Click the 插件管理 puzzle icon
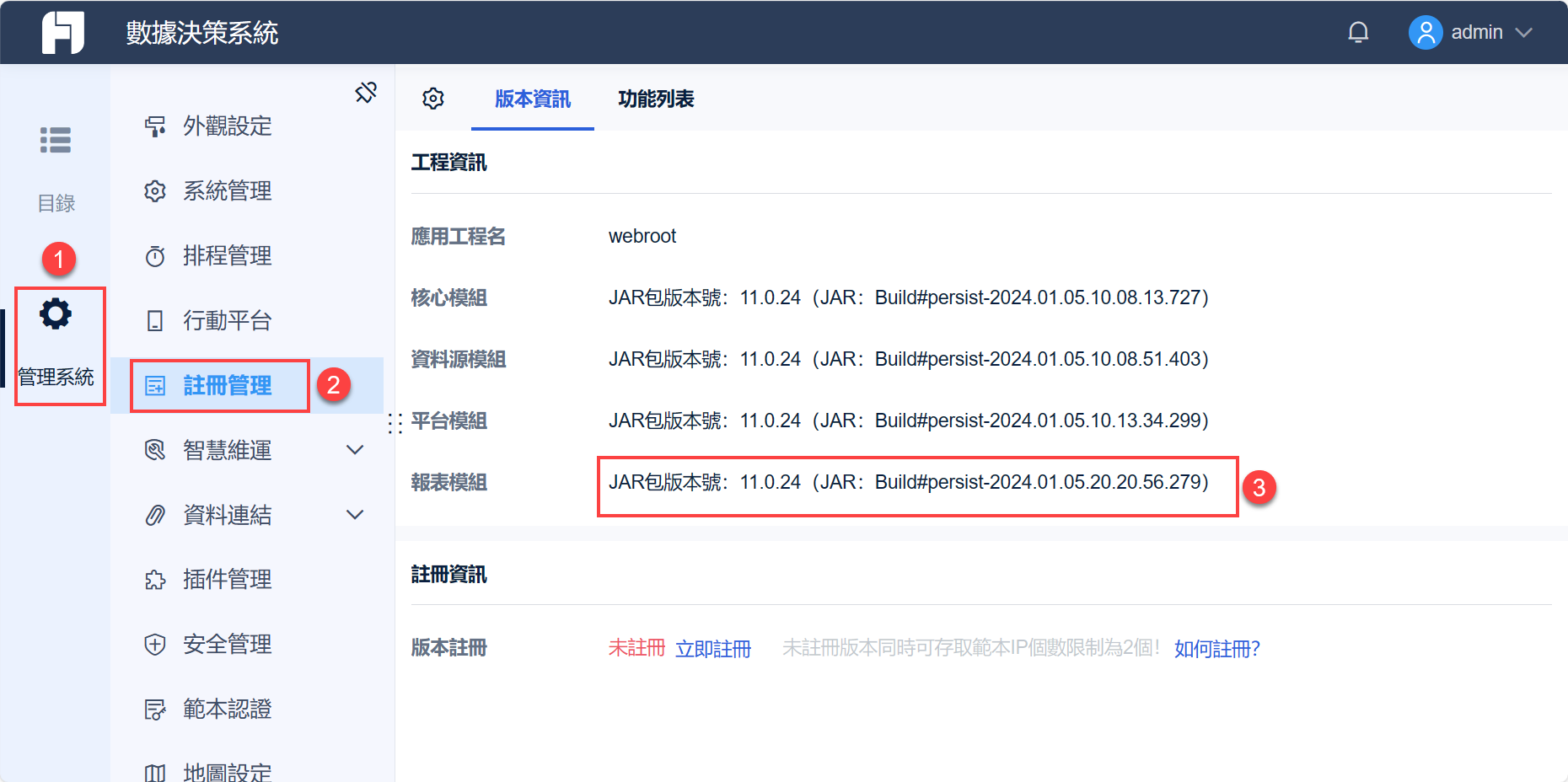 pos(155,580)
